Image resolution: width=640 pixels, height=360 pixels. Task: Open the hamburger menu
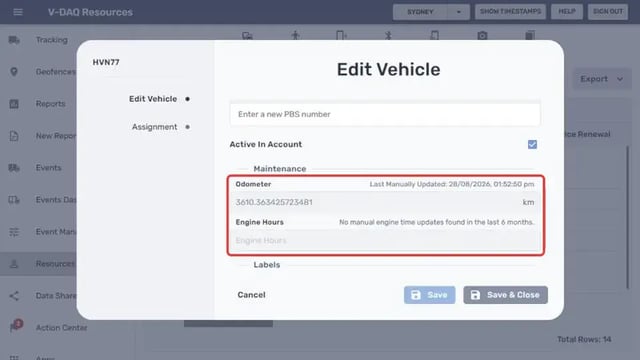[x=18, y=12]
